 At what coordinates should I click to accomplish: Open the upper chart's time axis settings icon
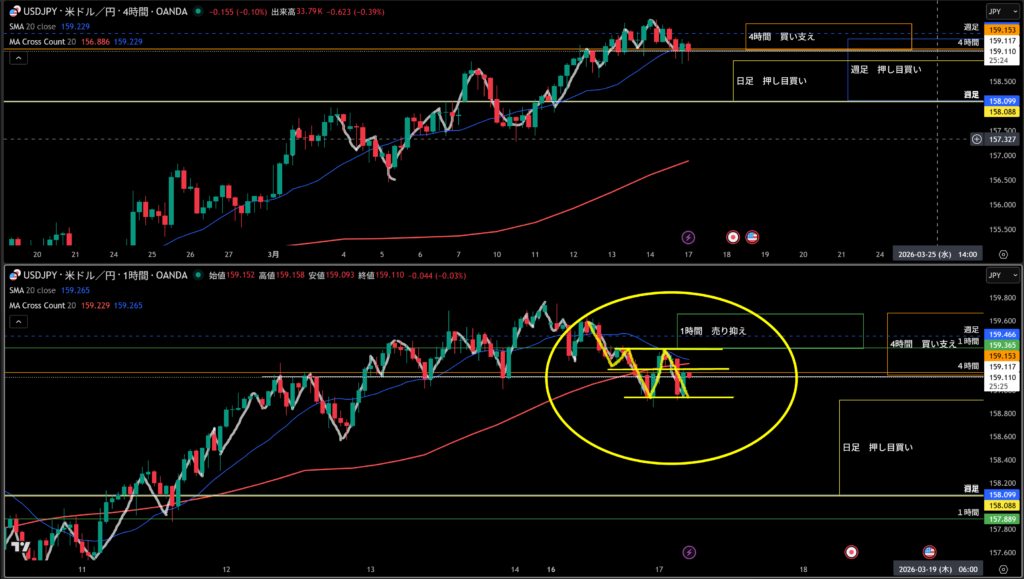coord(1003,254)
